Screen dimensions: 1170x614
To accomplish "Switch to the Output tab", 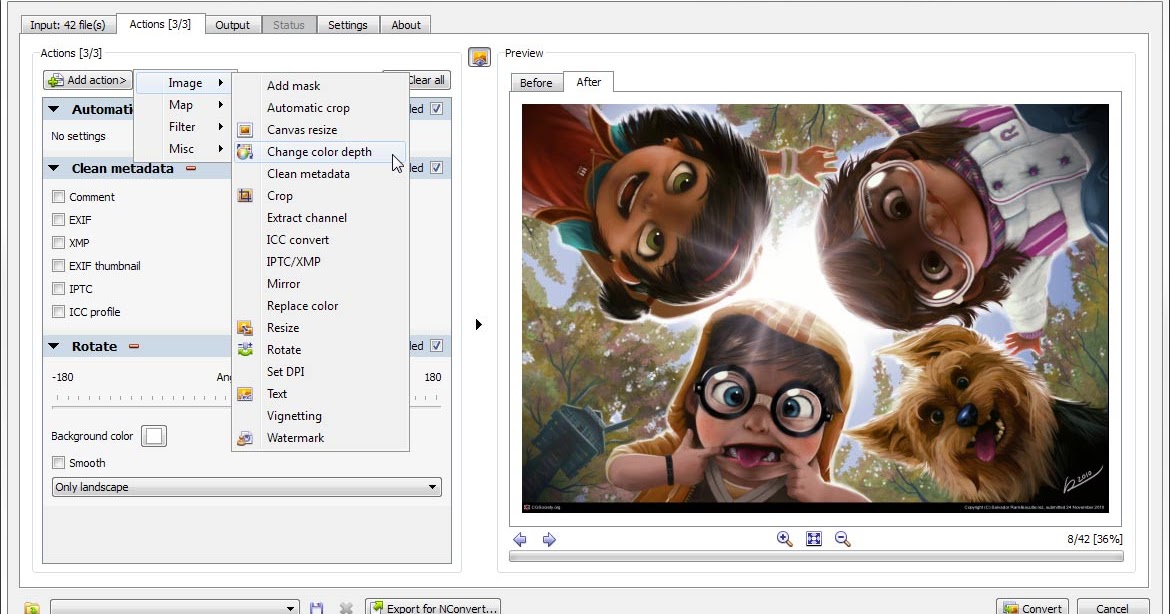I will [232, 25].
